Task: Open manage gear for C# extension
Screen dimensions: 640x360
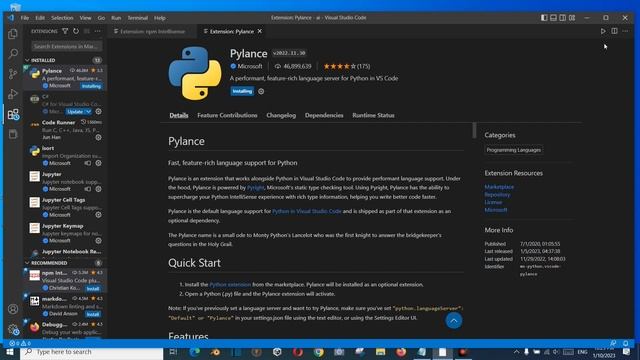Action: [98, 111]
